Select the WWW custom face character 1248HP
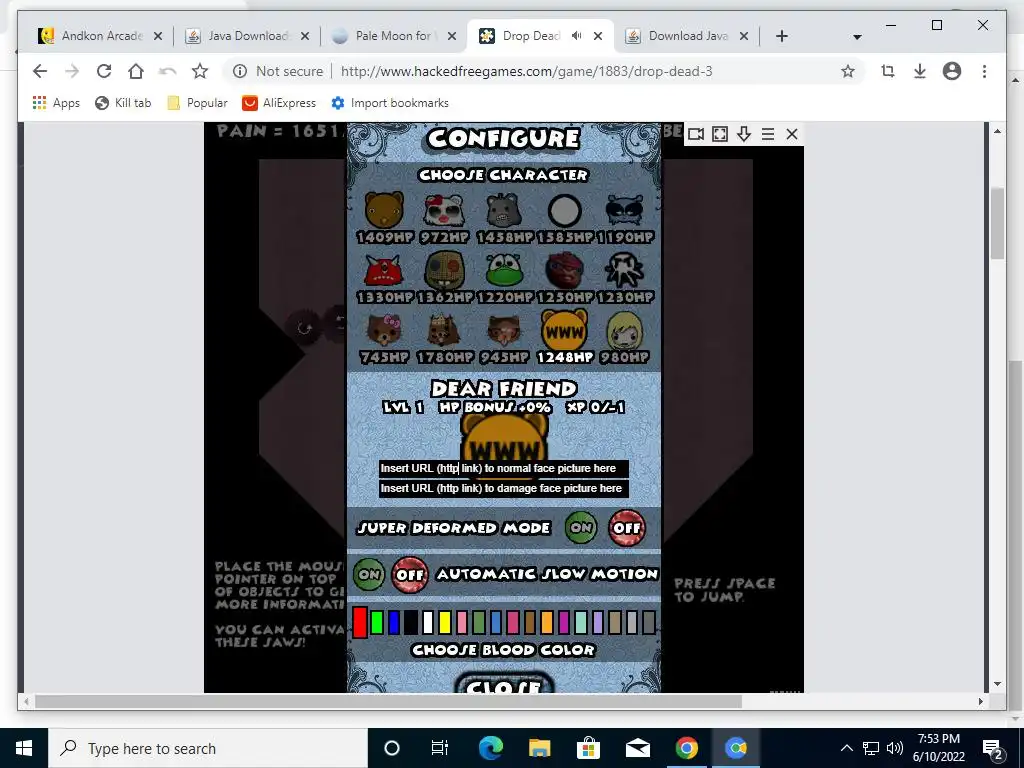The height and width of the screenshot is (768, 1024). coord(565,330)
